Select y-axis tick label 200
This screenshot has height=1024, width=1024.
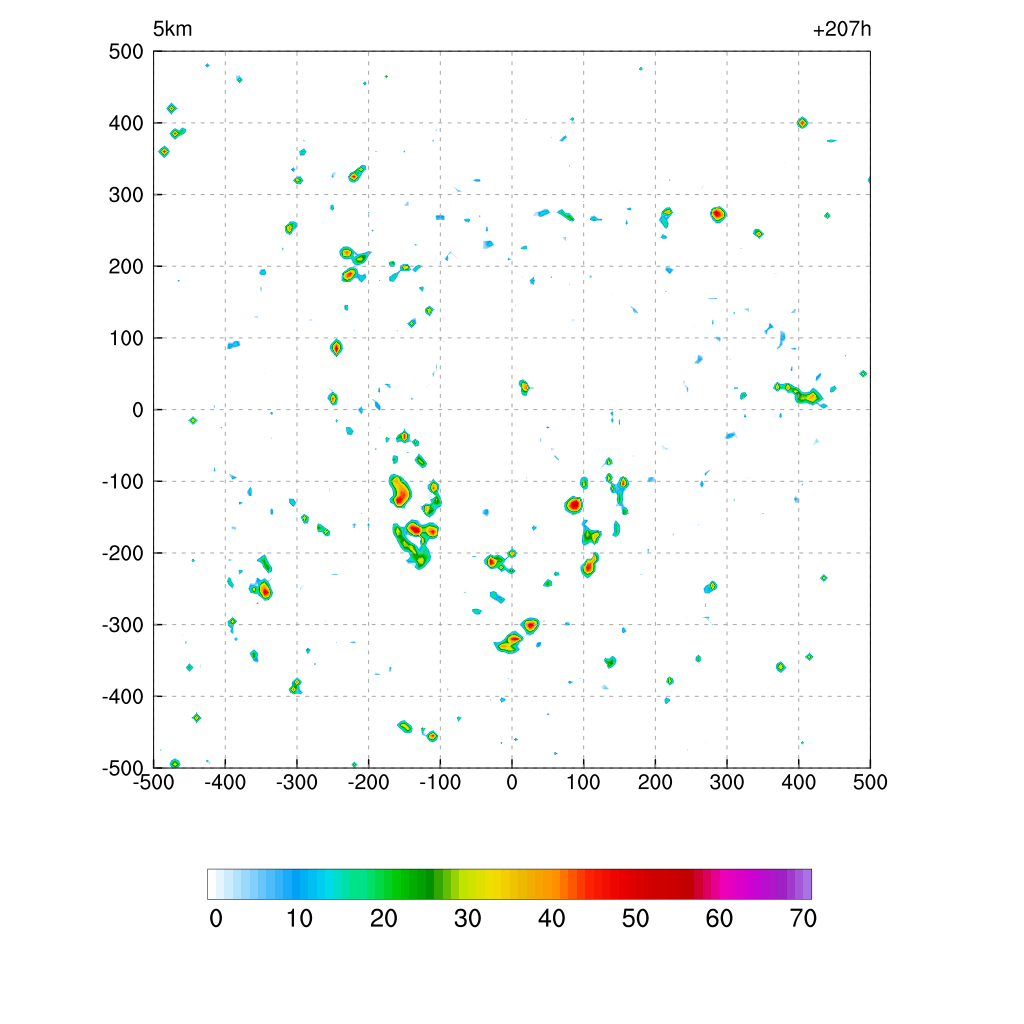[x=126, y=266]
